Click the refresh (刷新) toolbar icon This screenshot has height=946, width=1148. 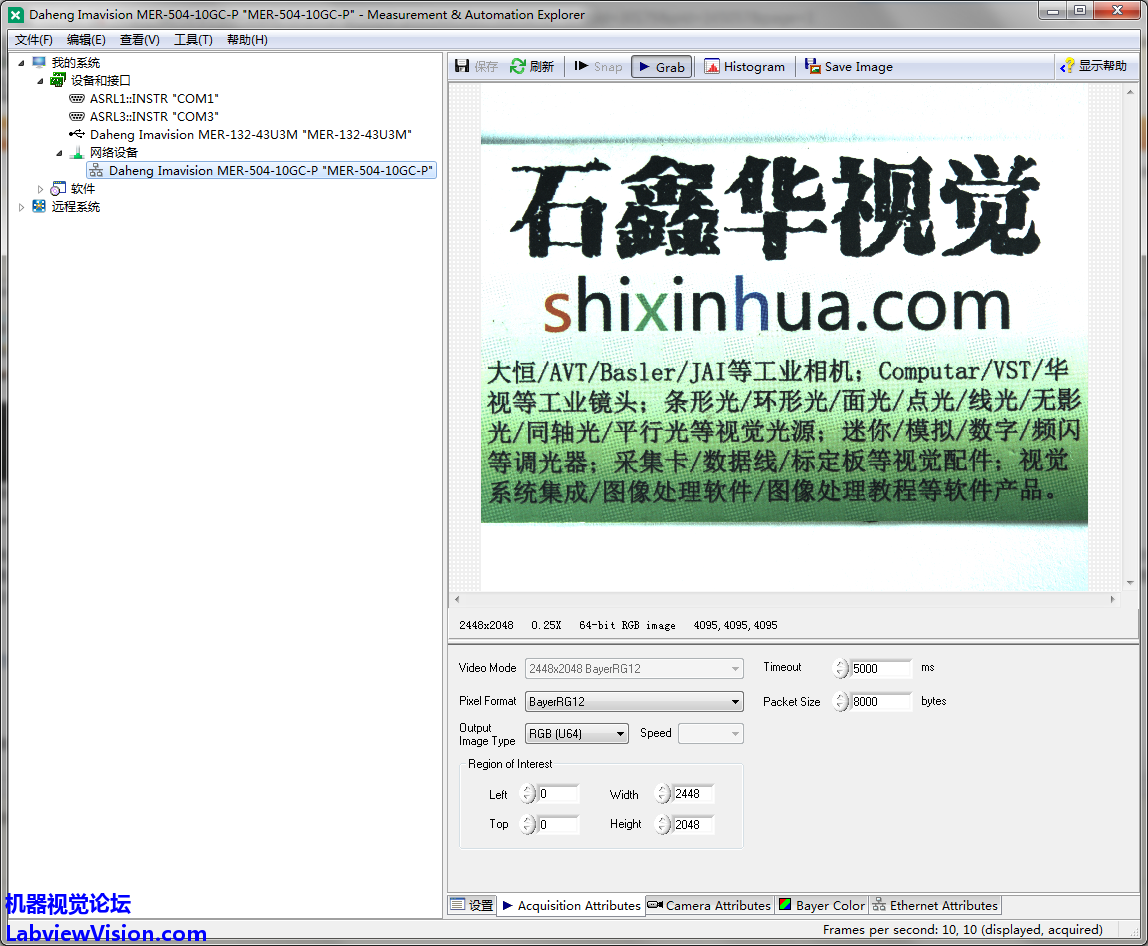518,67
